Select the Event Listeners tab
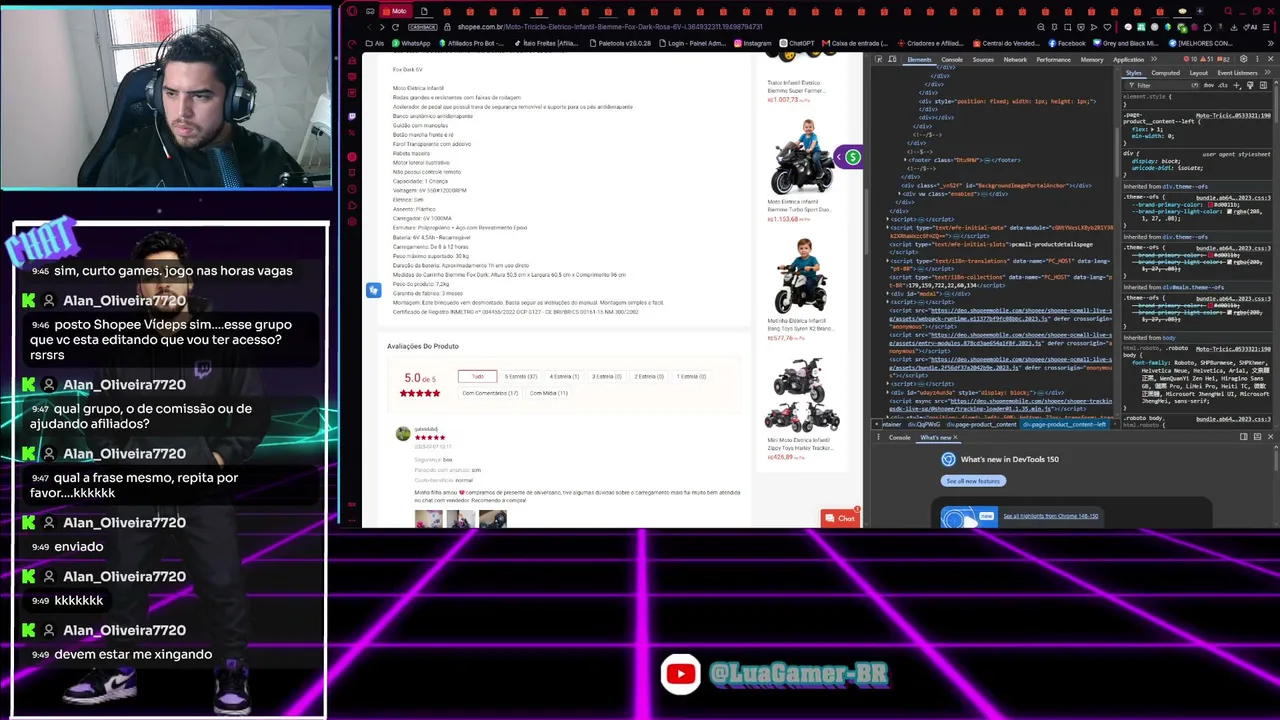Screen dimensions: 1280x720 1237,73
